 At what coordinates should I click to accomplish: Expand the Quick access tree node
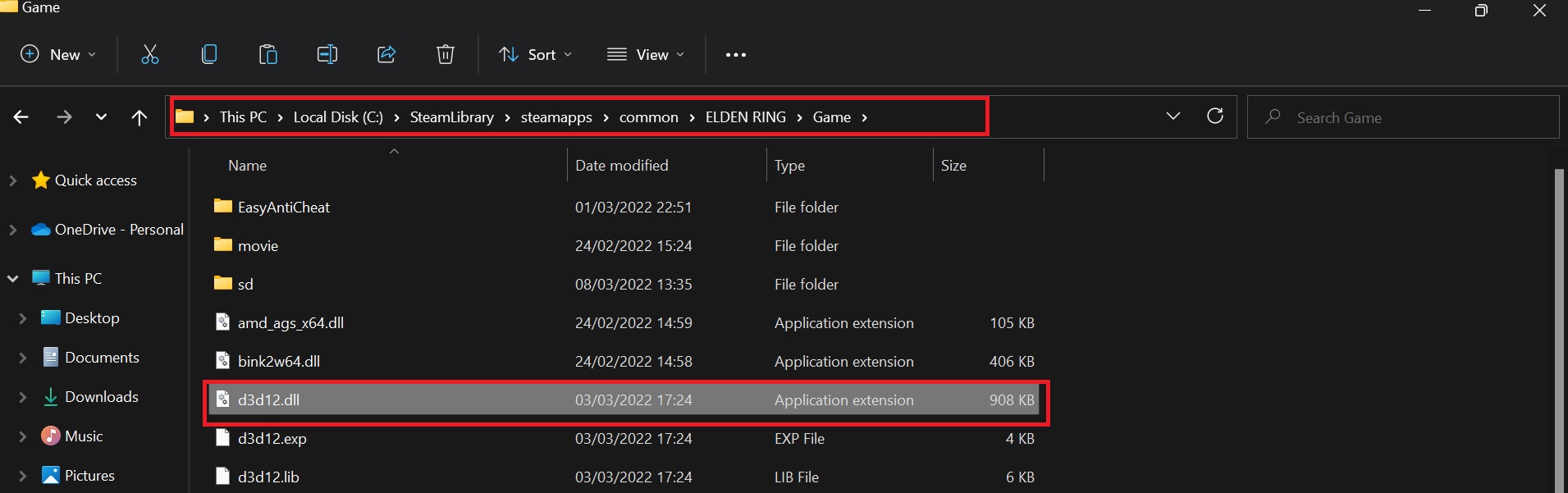[x=13, y=180]
